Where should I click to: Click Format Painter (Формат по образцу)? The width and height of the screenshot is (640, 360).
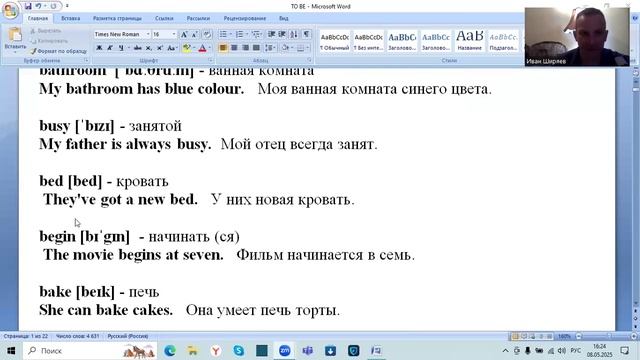pos(58,51)
